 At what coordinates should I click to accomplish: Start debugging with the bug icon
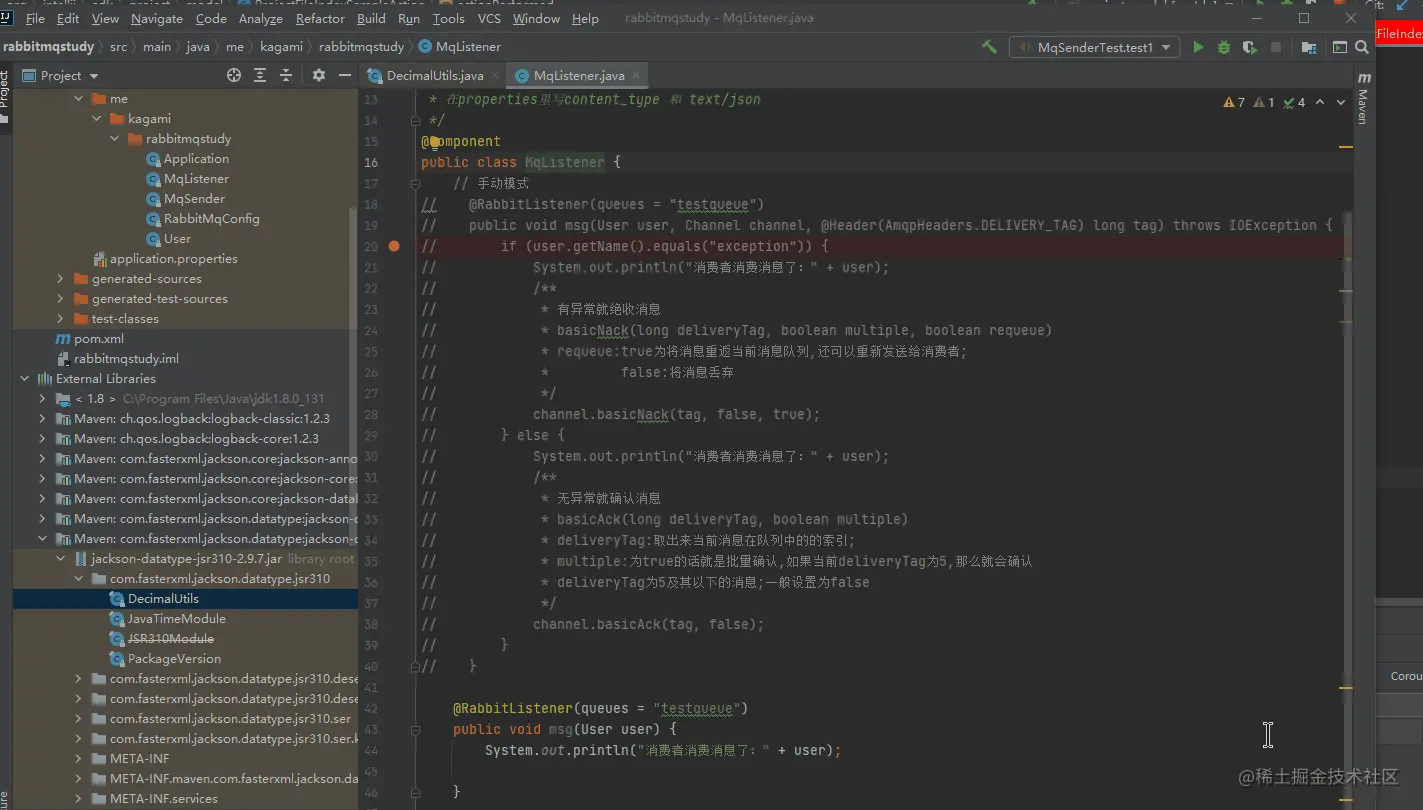coord(1224,47)
